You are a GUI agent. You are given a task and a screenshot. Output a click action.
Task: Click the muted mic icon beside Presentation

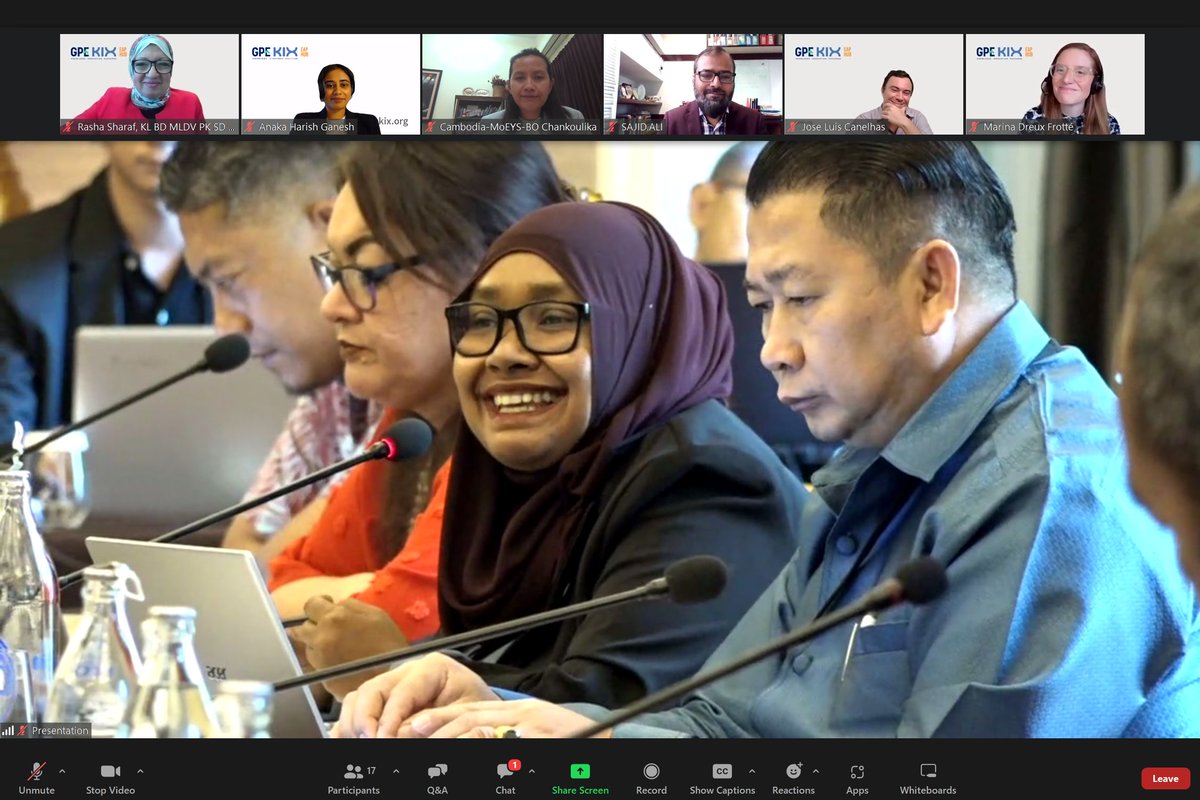point(23,731)
